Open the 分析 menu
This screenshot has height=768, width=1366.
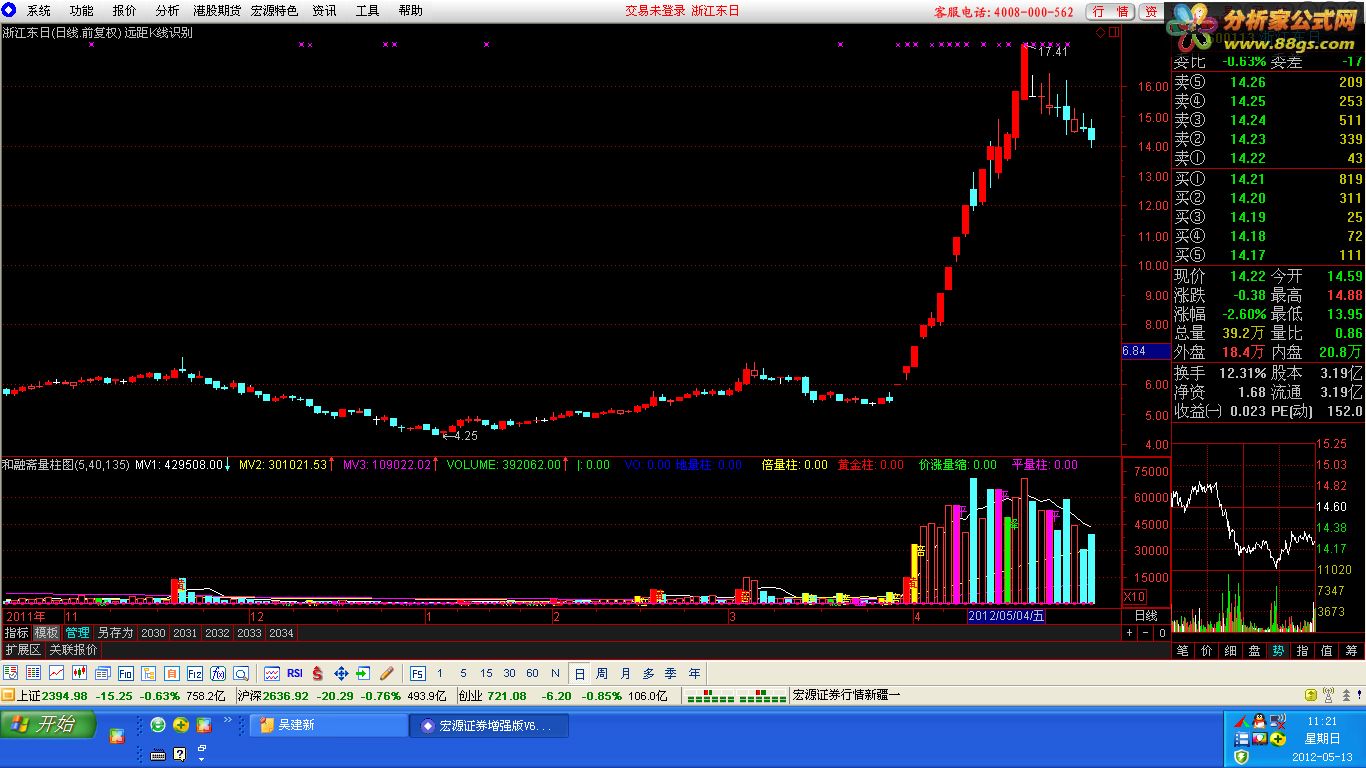point(167,11)
